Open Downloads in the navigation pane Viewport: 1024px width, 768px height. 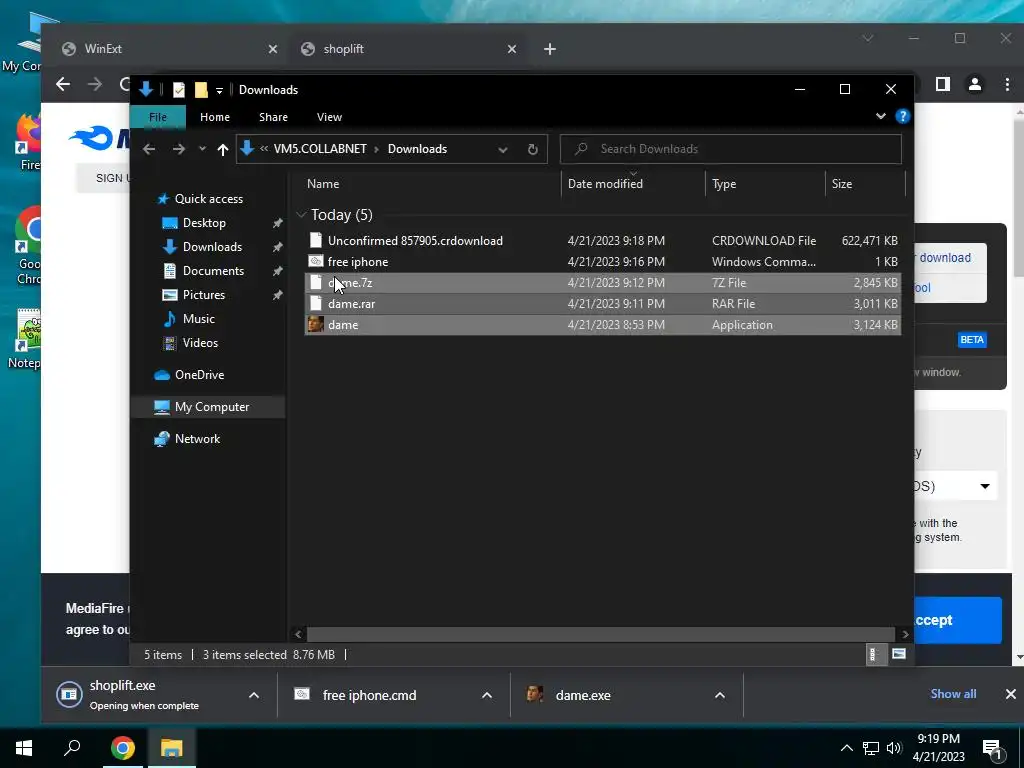click(212, 246)
